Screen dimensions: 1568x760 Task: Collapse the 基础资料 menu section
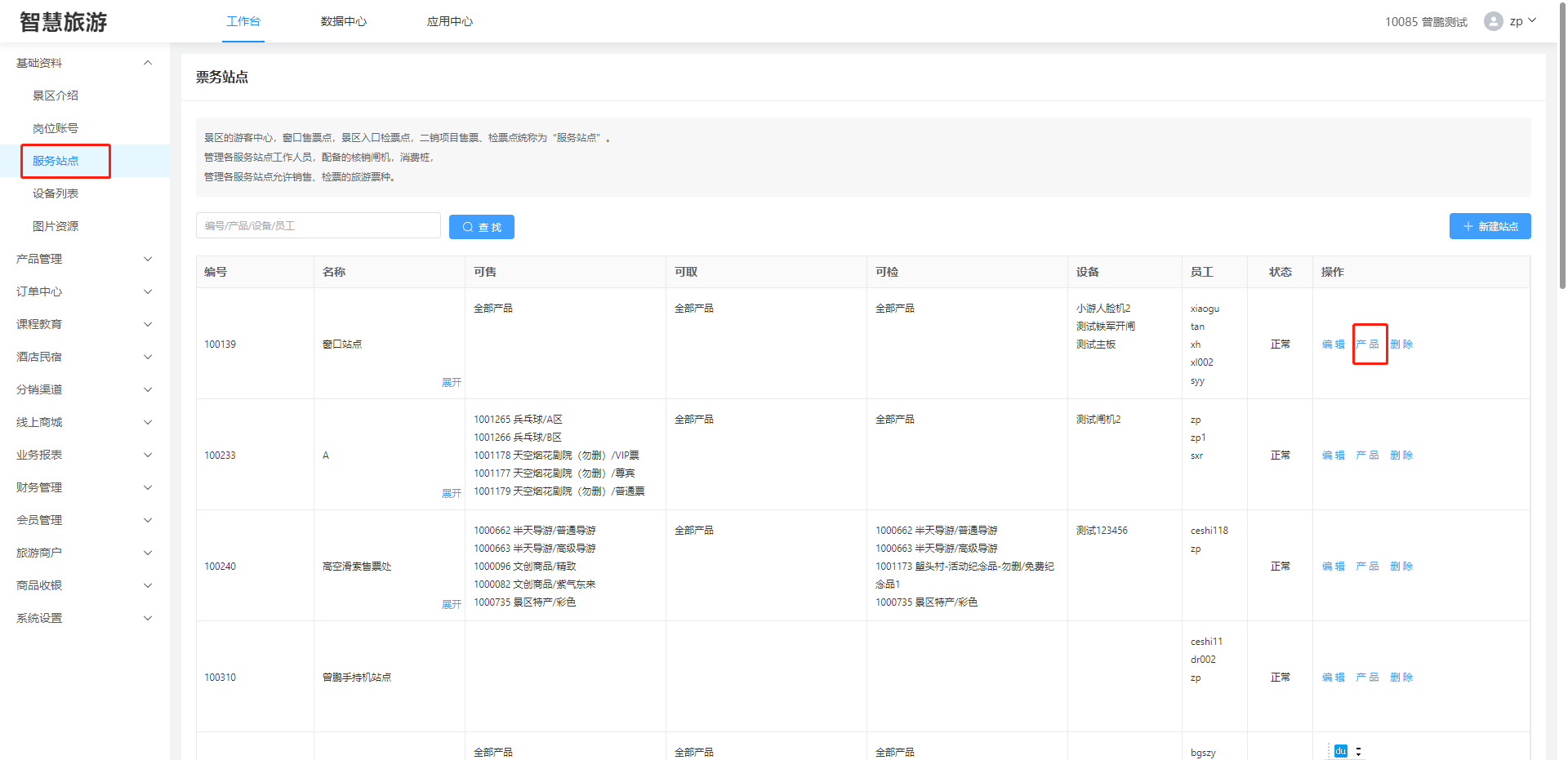click(148, 63)
